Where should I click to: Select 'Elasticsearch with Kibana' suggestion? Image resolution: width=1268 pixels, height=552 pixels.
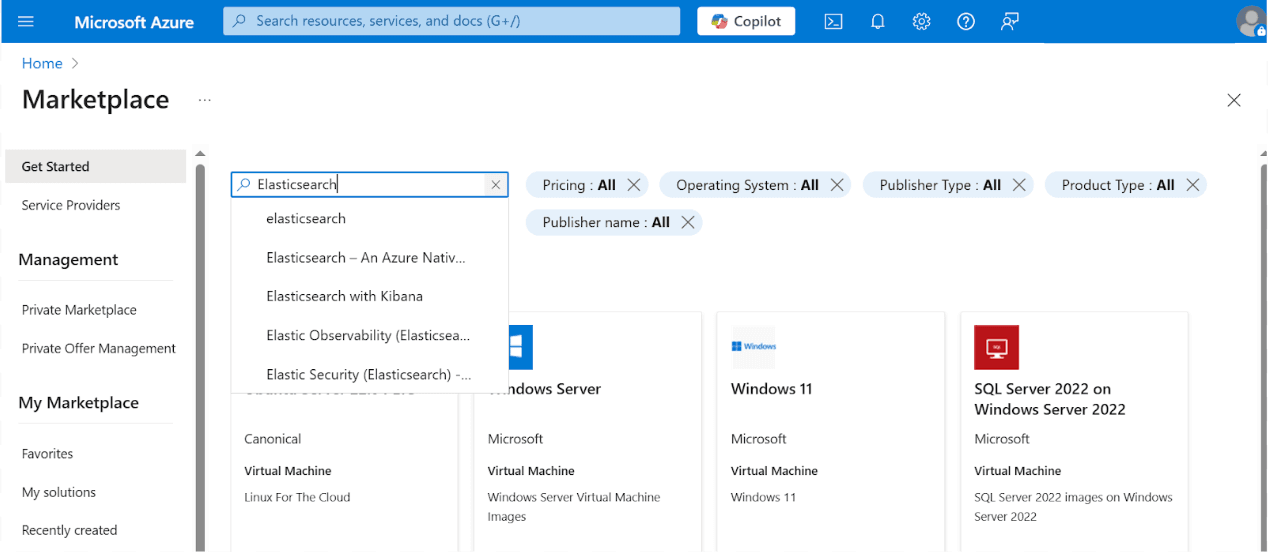(x=344, y=296)
